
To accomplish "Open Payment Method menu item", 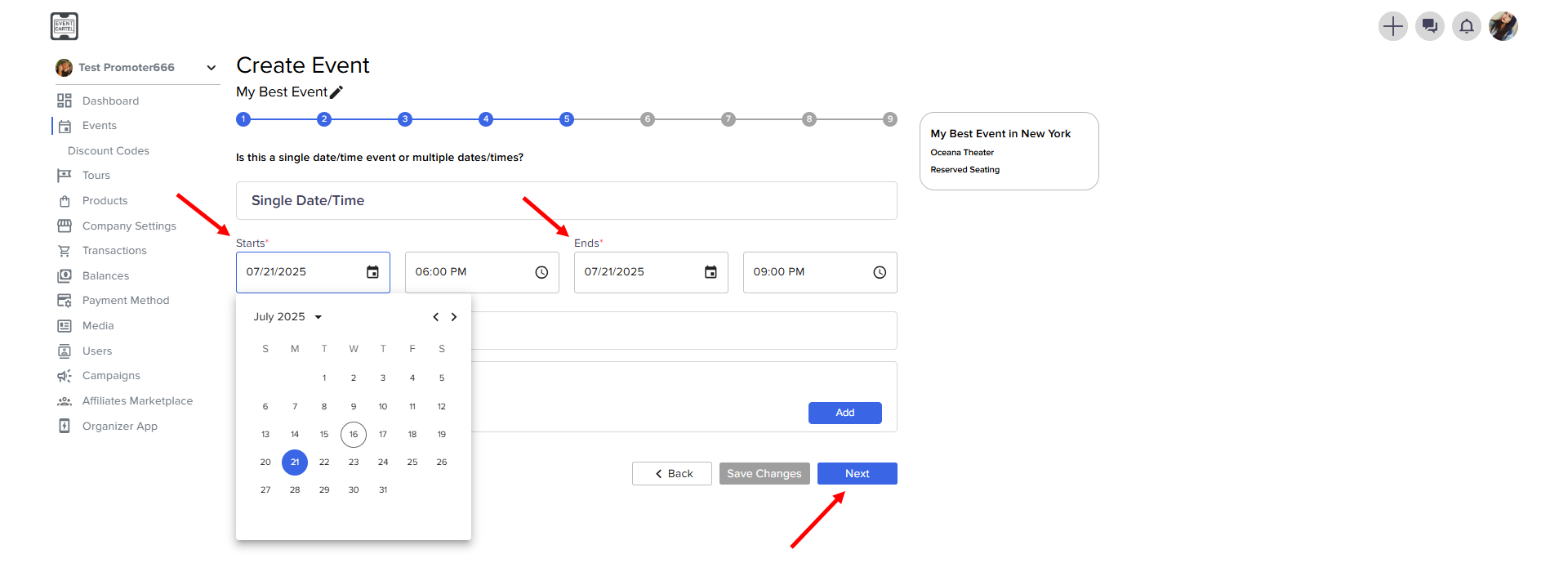I will (126, 301).
